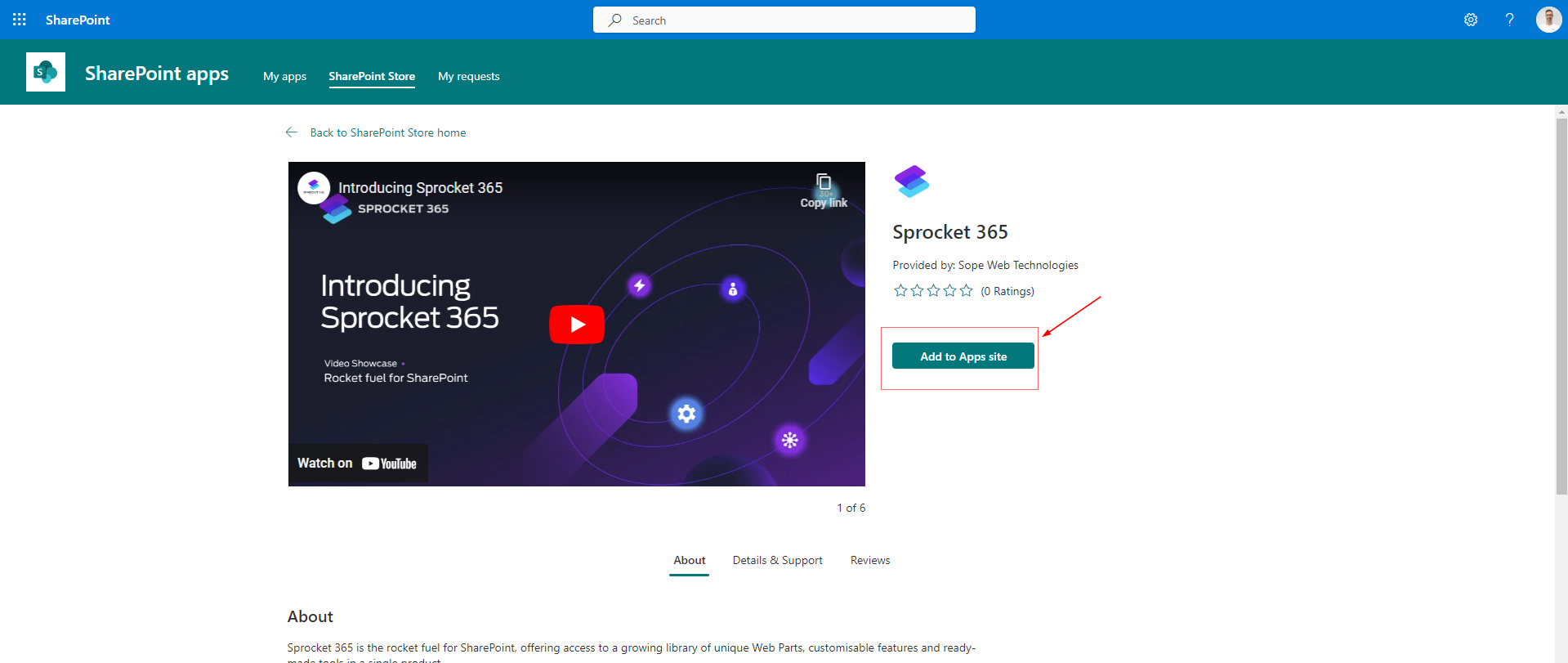Click the back arrow icon
Image resolution: width=1568 pixels, height=663 pixels.
click(x=291, y=132)
